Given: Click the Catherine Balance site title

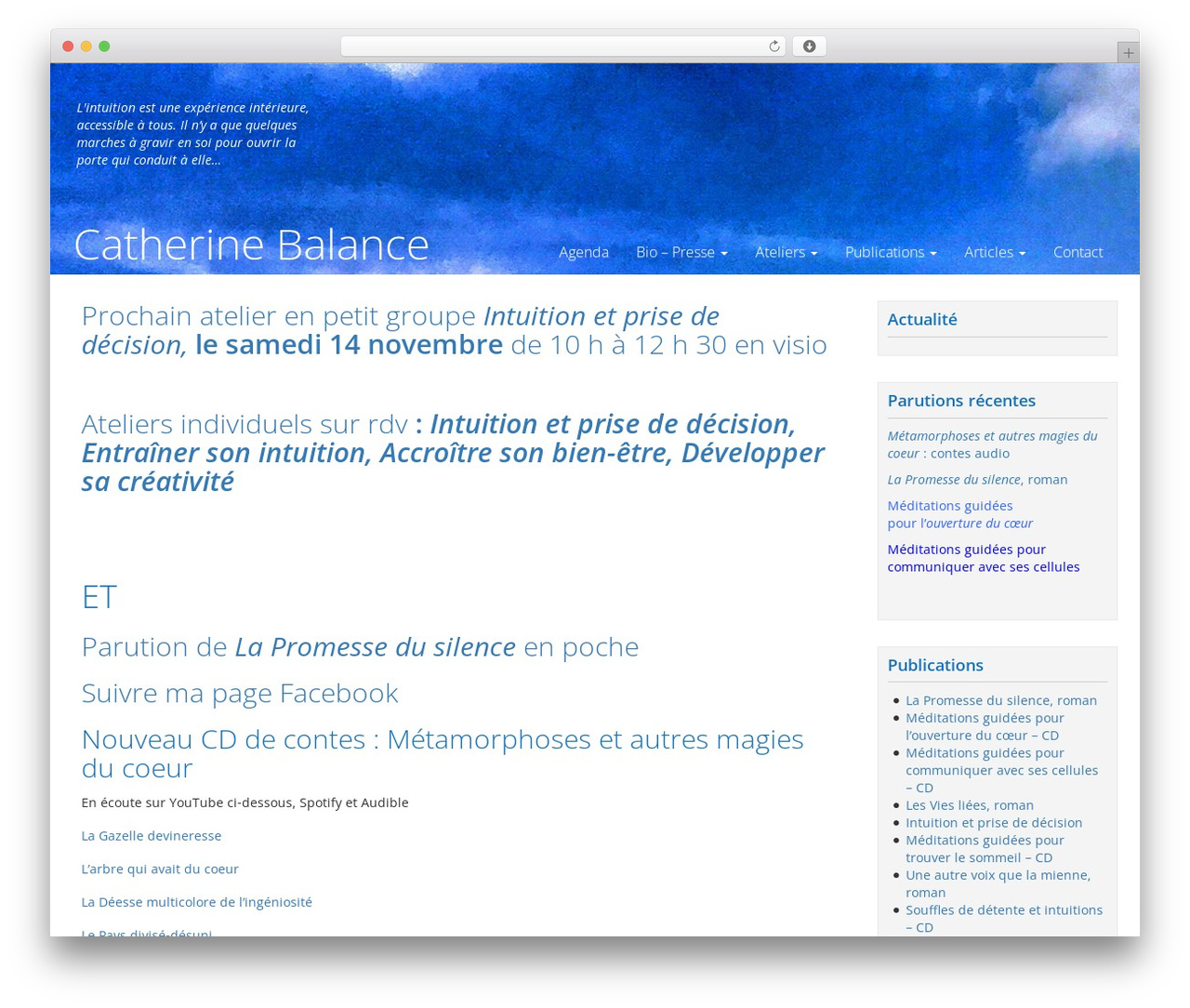Looking at the screenshot, I should click(251, 245).
